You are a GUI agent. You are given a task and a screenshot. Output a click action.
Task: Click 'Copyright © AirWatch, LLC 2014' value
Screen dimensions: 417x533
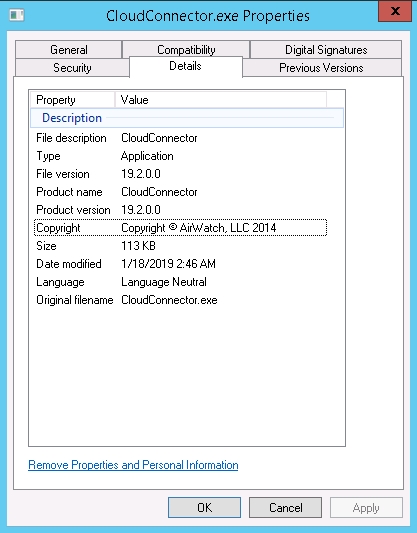click(198, 228)
